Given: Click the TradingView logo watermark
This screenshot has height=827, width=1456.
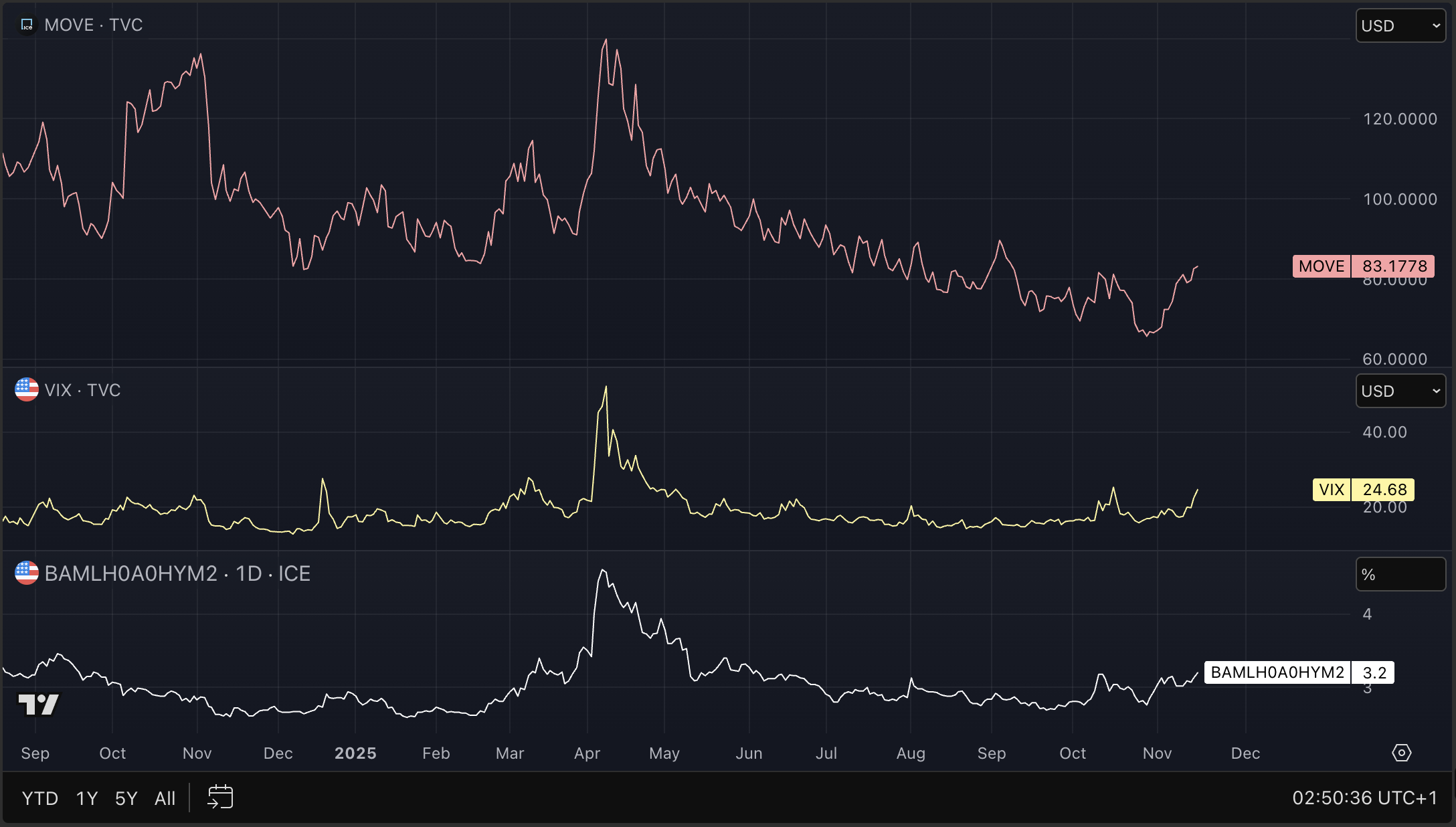Looking at the screenshot, I should (x=39, y=704).
